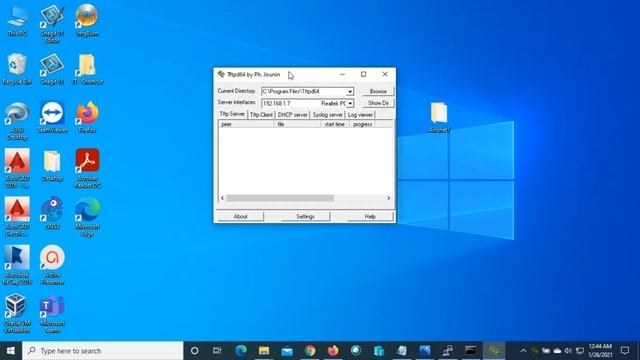Open Tftpd64 Settings
This screenshot has width=640, height=360.
(x=305, y=216)
